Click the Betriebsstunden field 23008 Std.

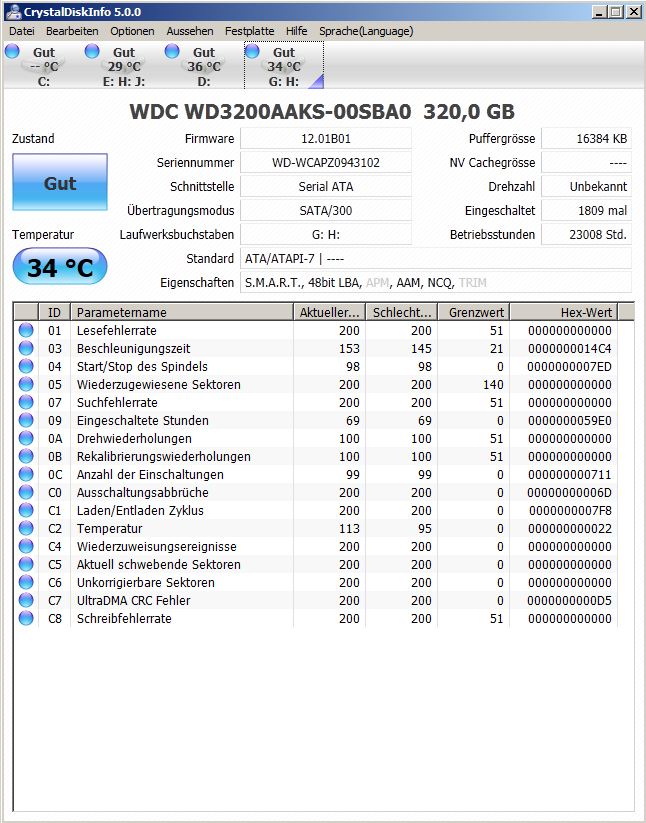[x=586, y=234]
